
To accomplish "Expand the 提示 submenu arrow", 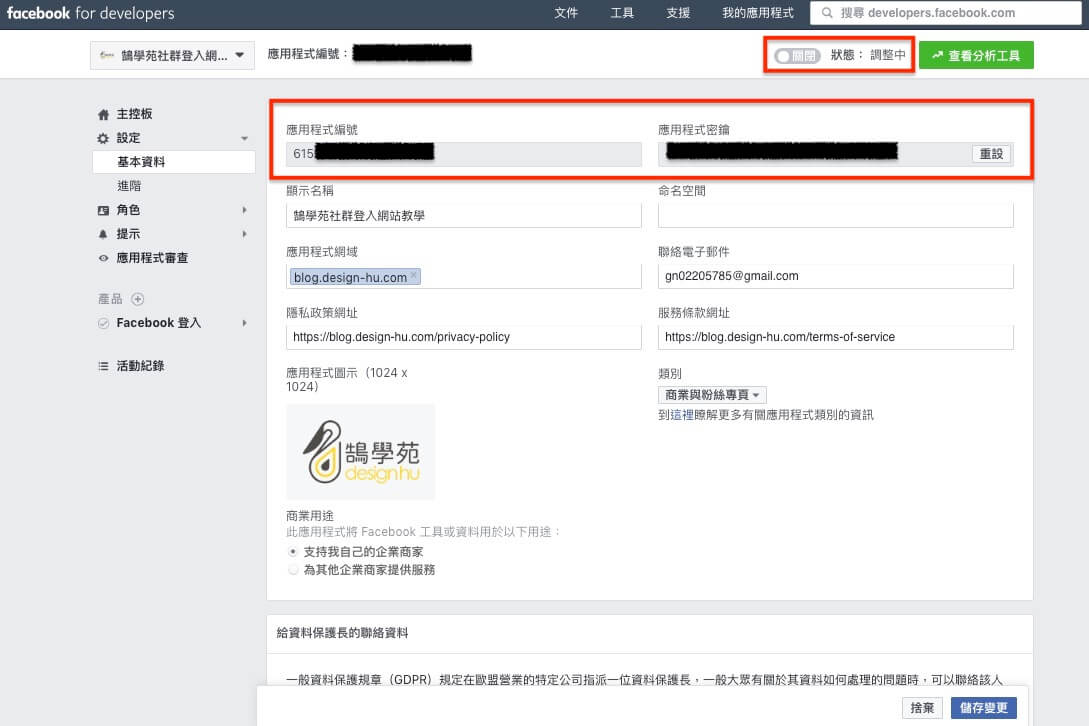I will [x=244, y=234].
